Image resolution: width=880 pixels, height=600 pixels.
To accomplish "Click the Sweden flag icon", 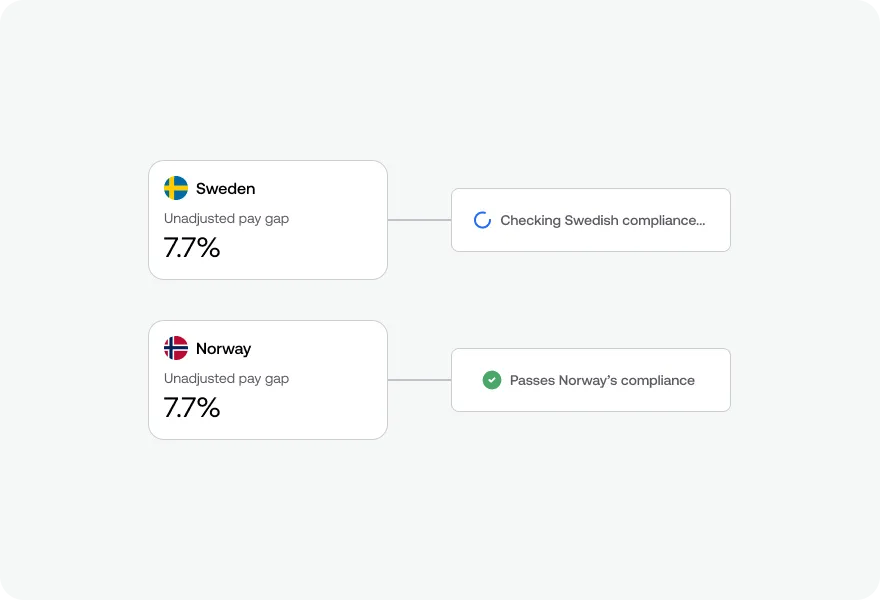I will click(176, 188).
